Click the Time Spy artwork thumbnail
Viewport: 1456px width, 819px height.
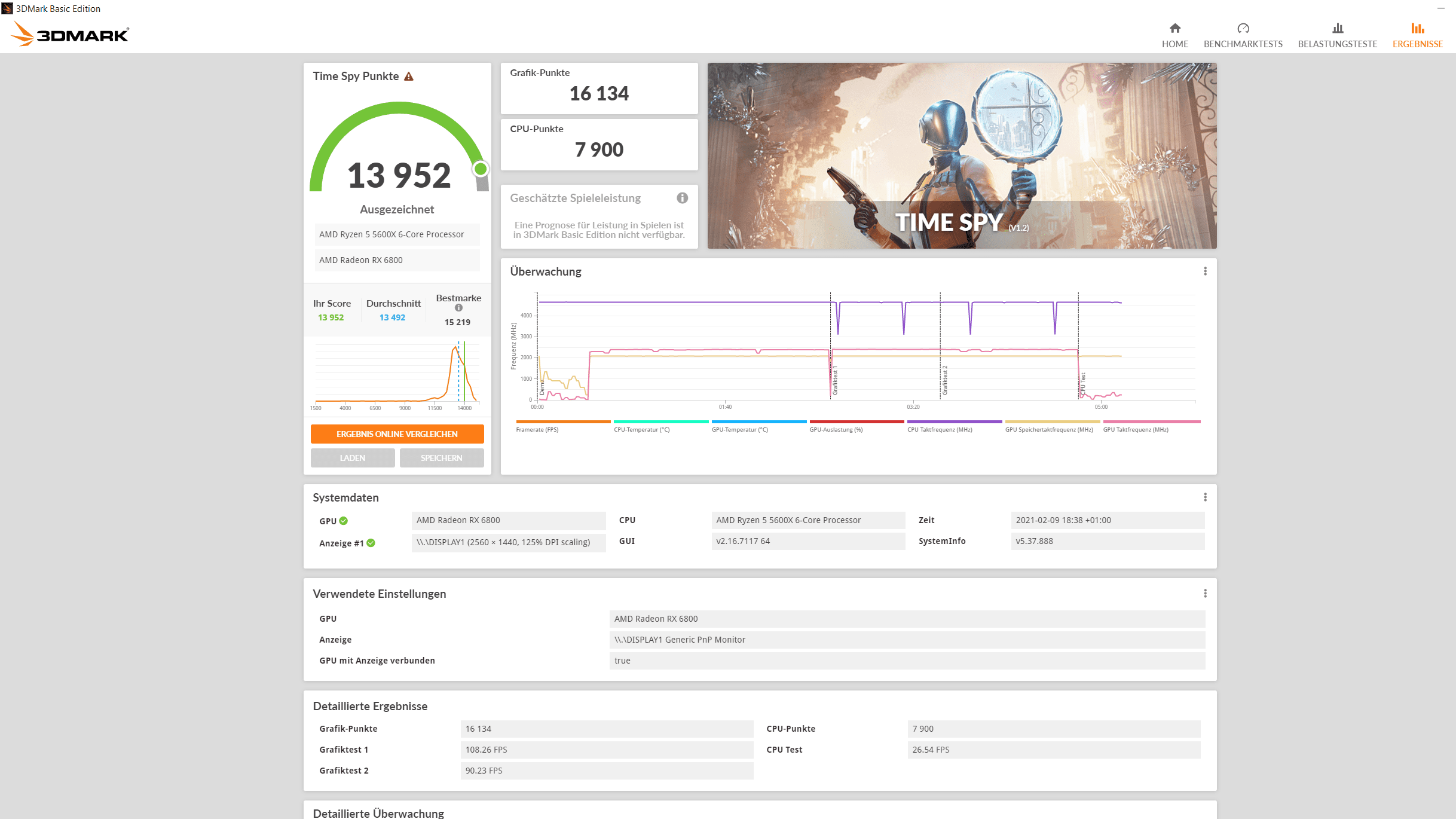click(961, 155)
